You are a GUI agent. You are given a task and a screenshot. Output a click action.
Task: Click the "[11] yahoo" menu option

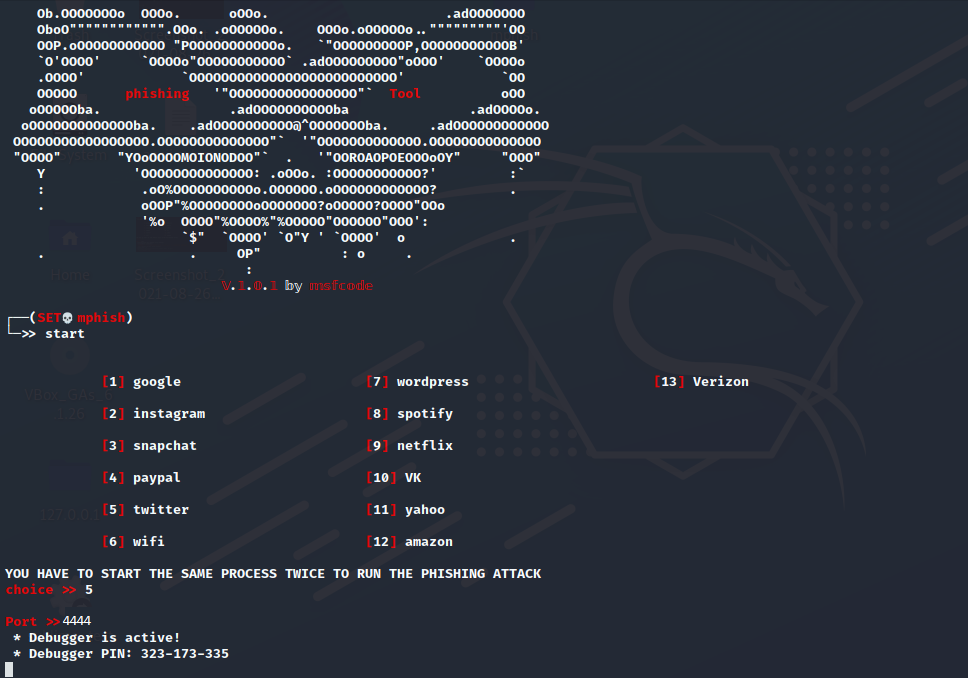tap(406, 510)
